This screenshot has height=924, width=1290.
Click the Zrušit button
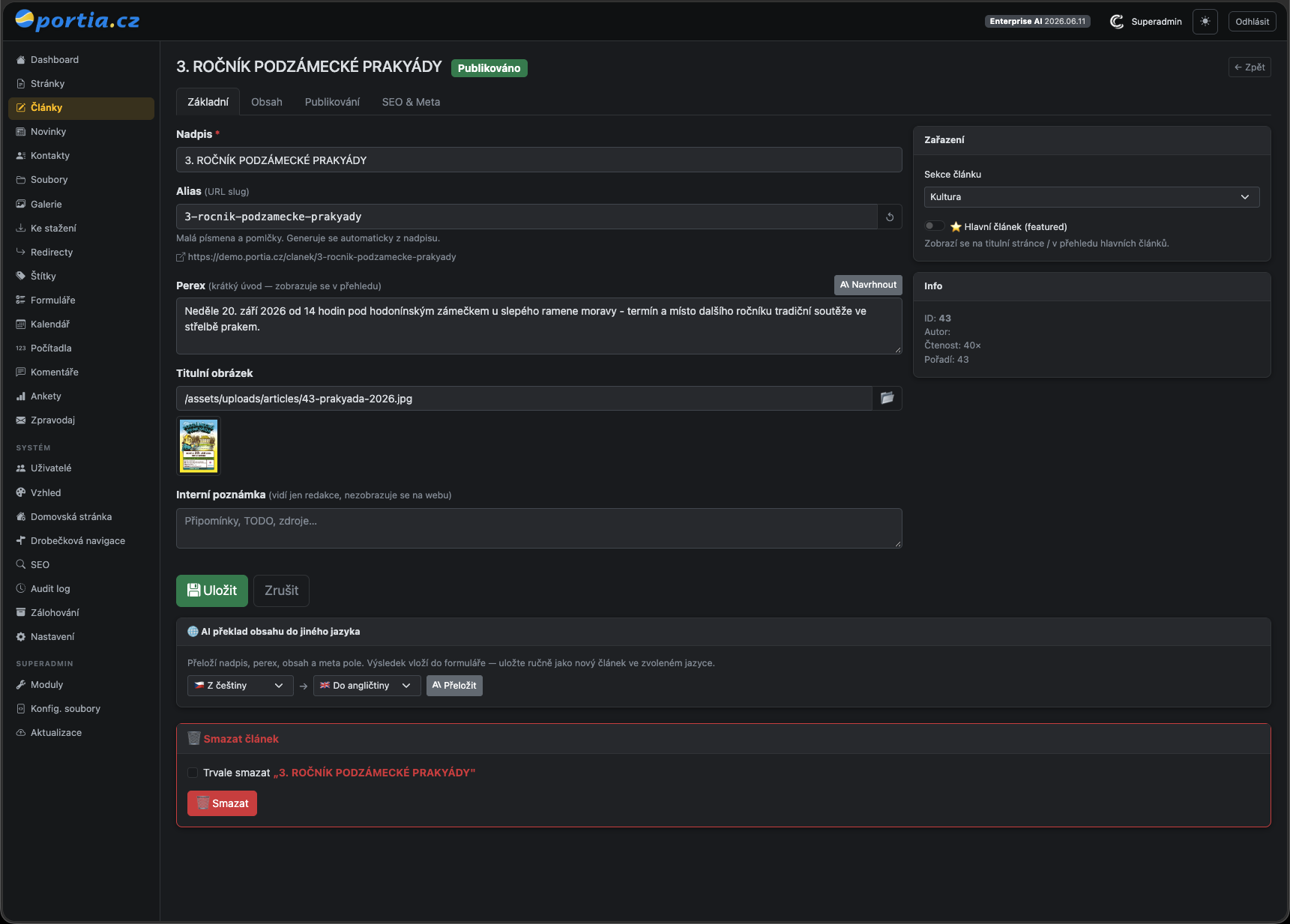click(281, 591)
